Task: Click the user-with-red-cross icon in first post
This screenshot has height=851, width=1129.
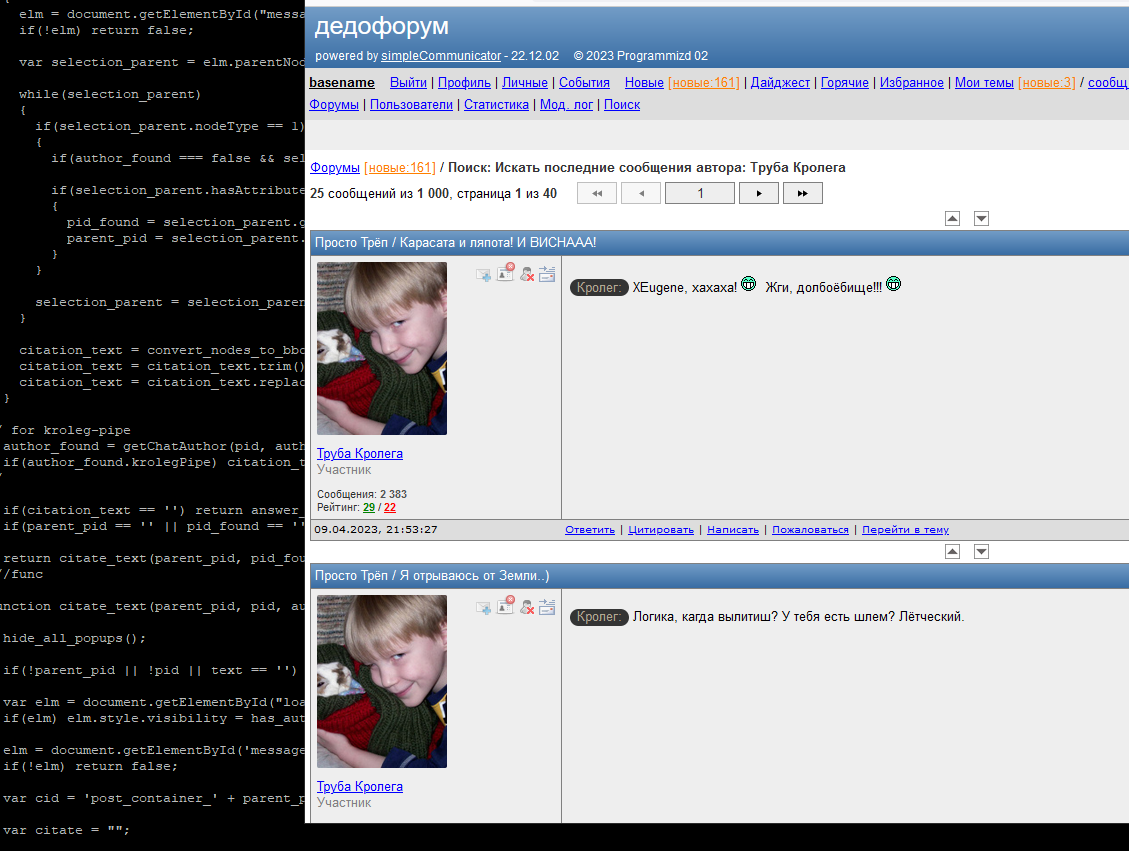Action: pyautogui.click(x=527, y=274)
